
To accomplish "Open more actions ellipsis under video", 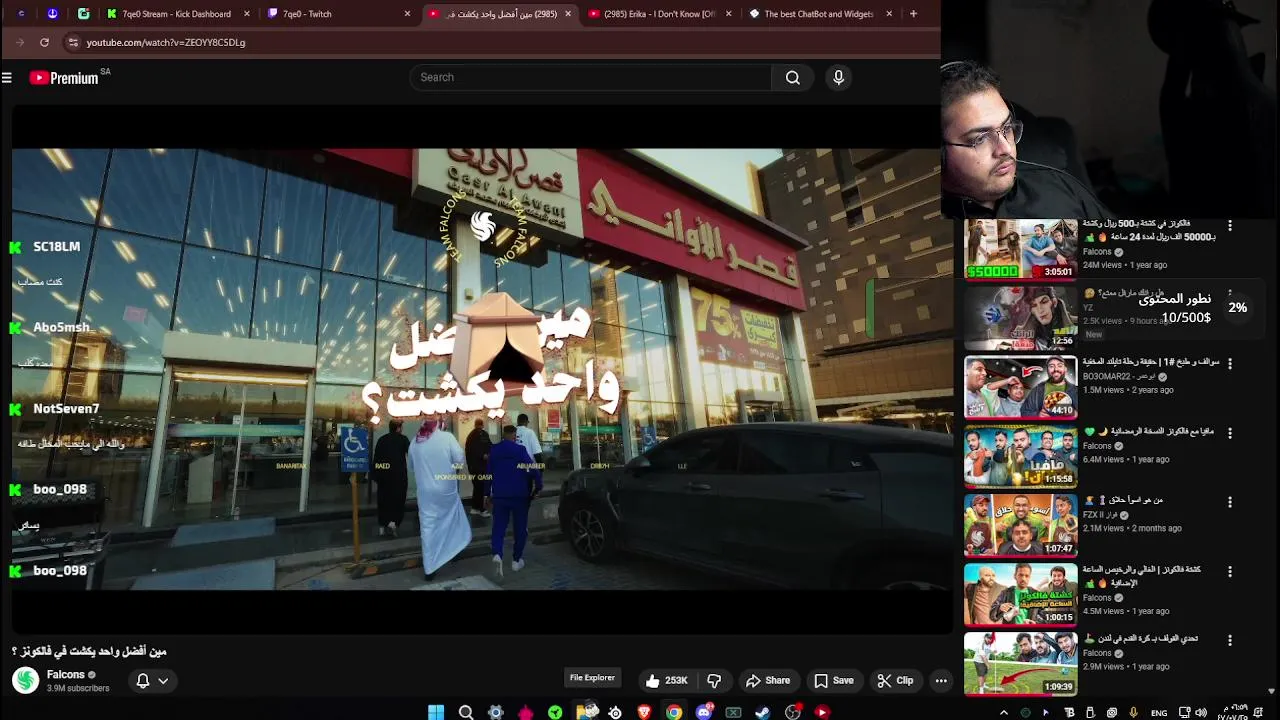I will (x=940, y=681).
